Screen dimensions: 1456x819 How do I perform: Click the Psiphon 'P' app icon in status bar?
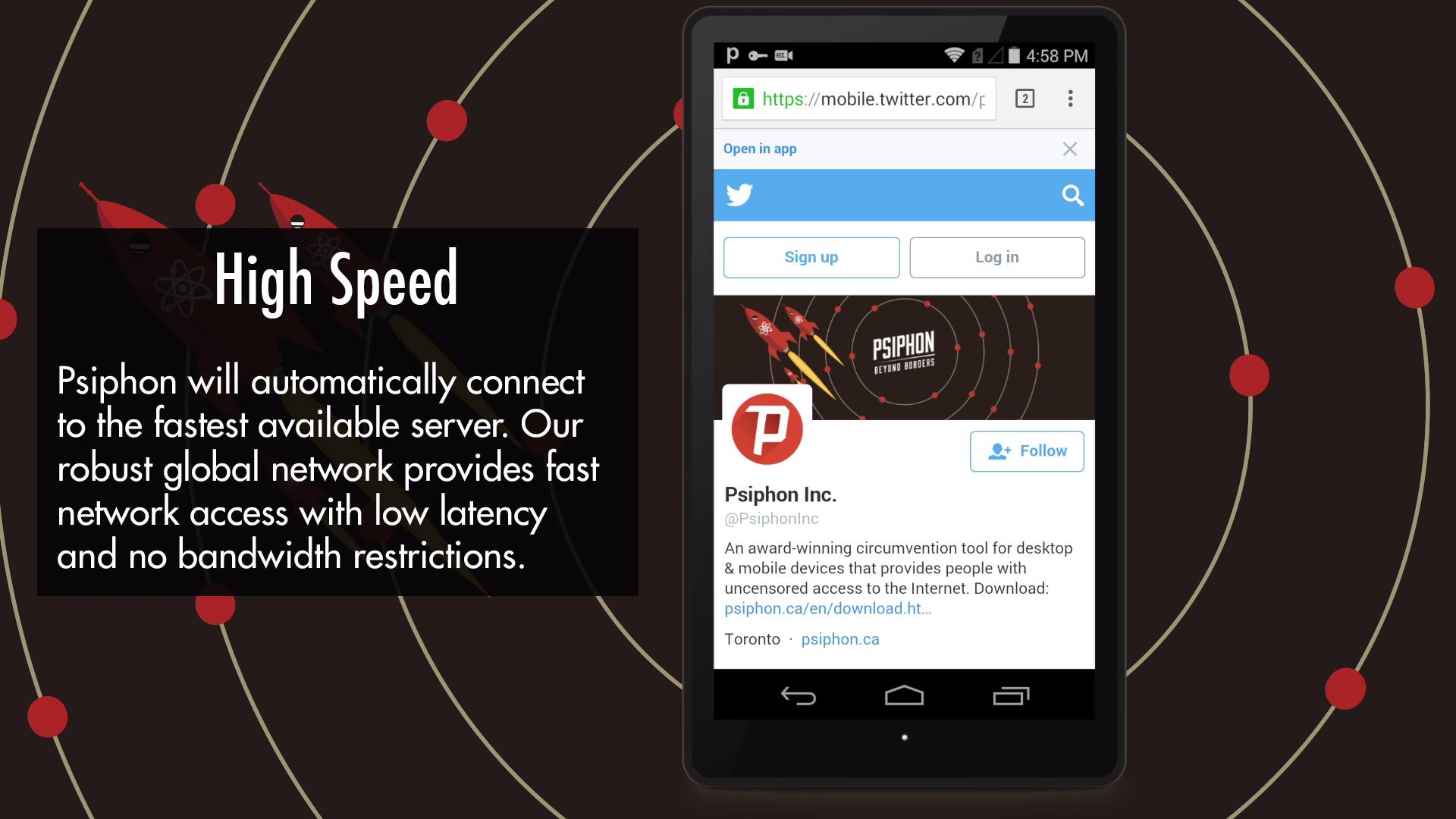729,55
